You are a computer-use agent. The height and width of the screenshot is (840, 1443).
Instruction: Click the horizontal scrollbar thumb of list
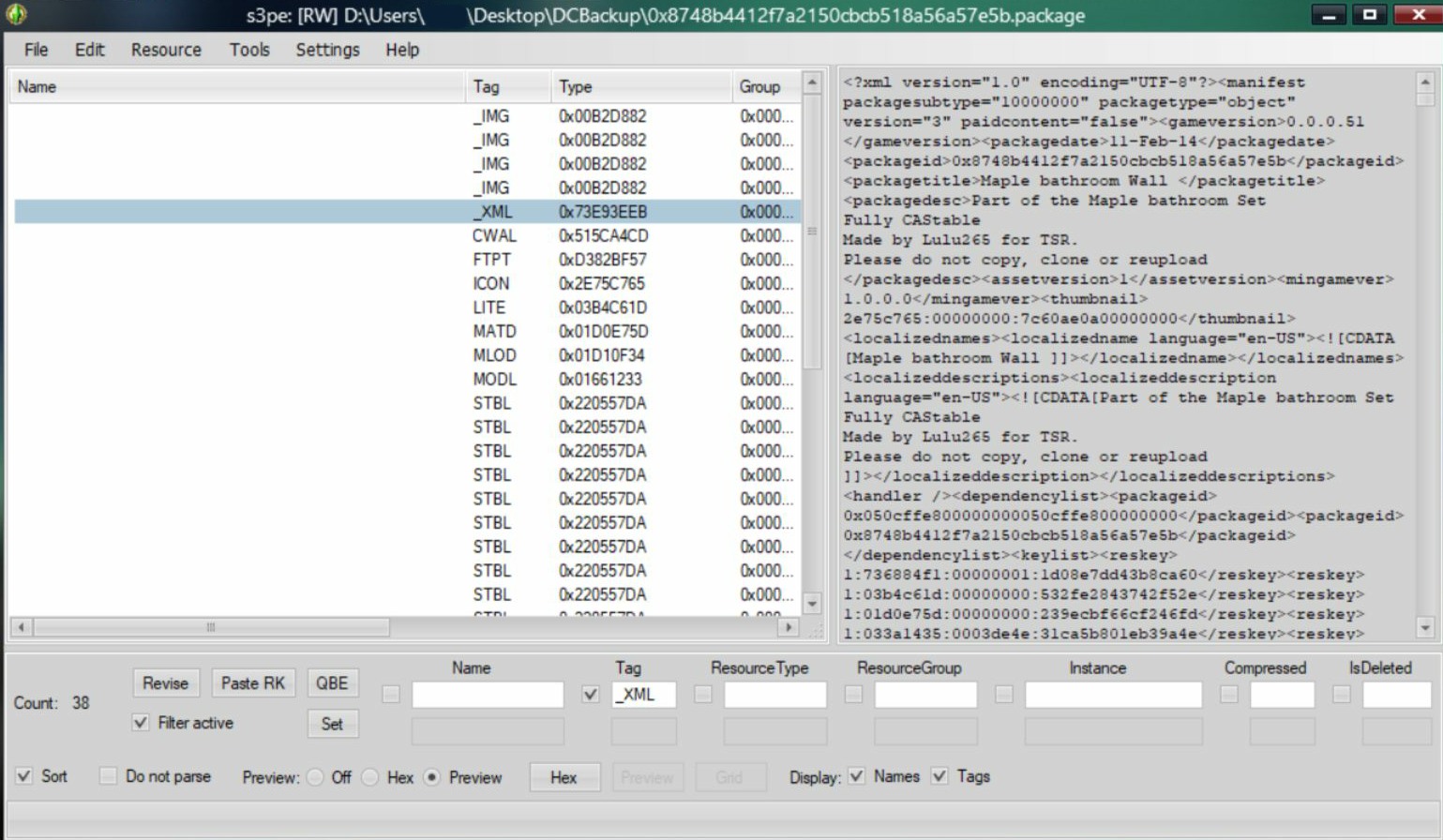[x=211, y=627]
